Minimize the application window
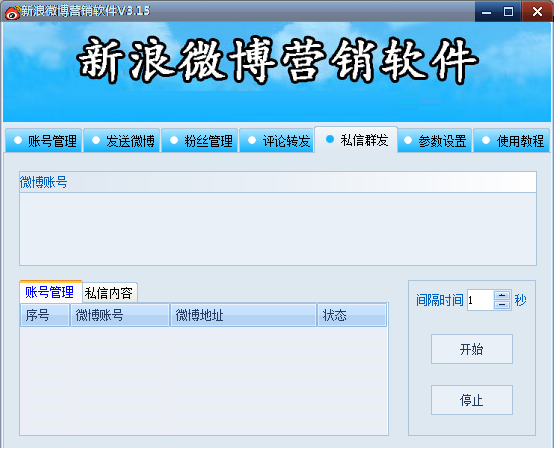Viewport: 554px width, 471px height. (x=487, y=12)
